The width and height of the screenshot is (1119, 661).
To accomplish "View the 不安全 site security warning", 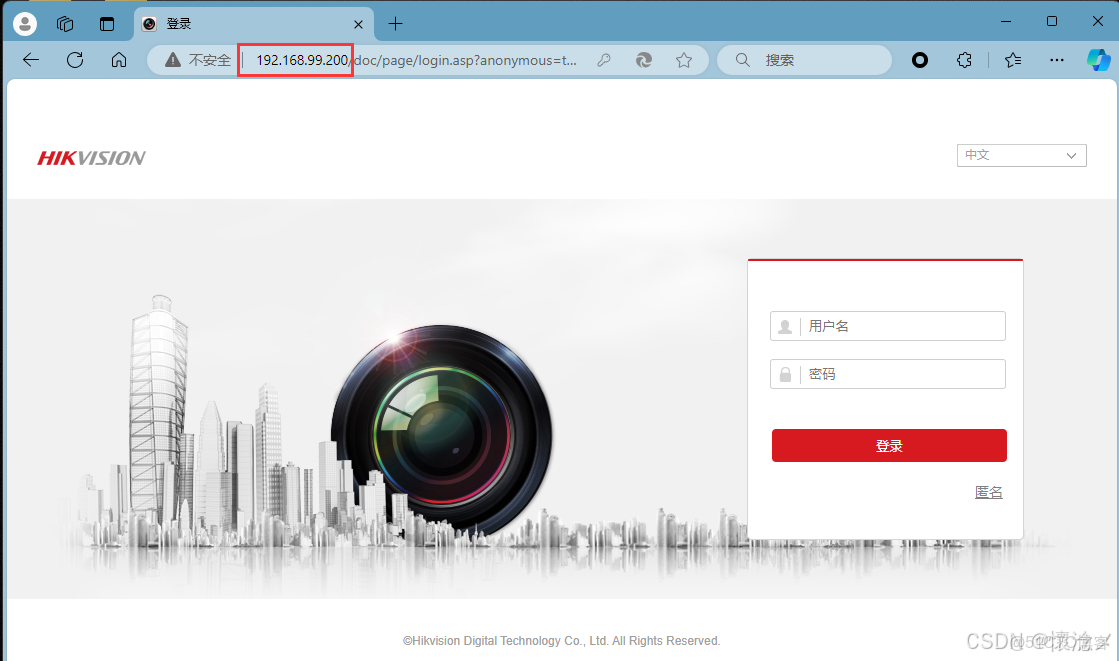I will tap(198, 60).
